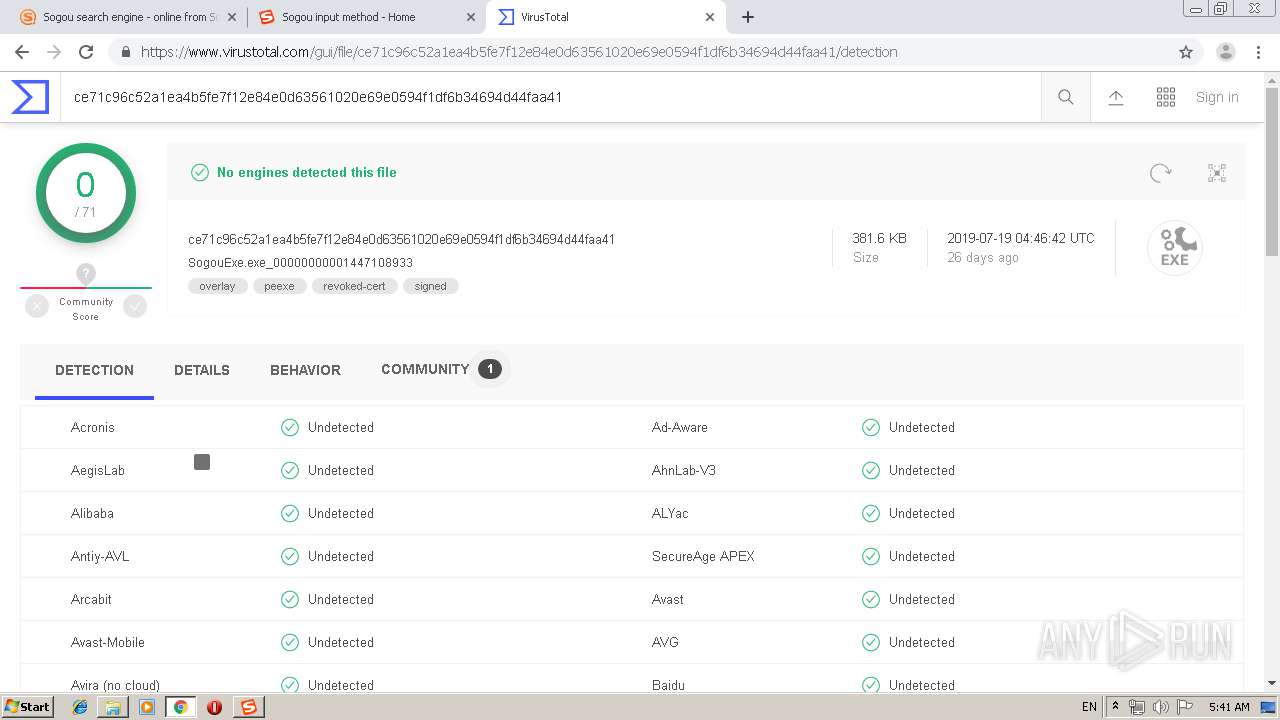Click the Sign in link
The height and width of the screenshot is (720, 1280).
coord(1217,97)
